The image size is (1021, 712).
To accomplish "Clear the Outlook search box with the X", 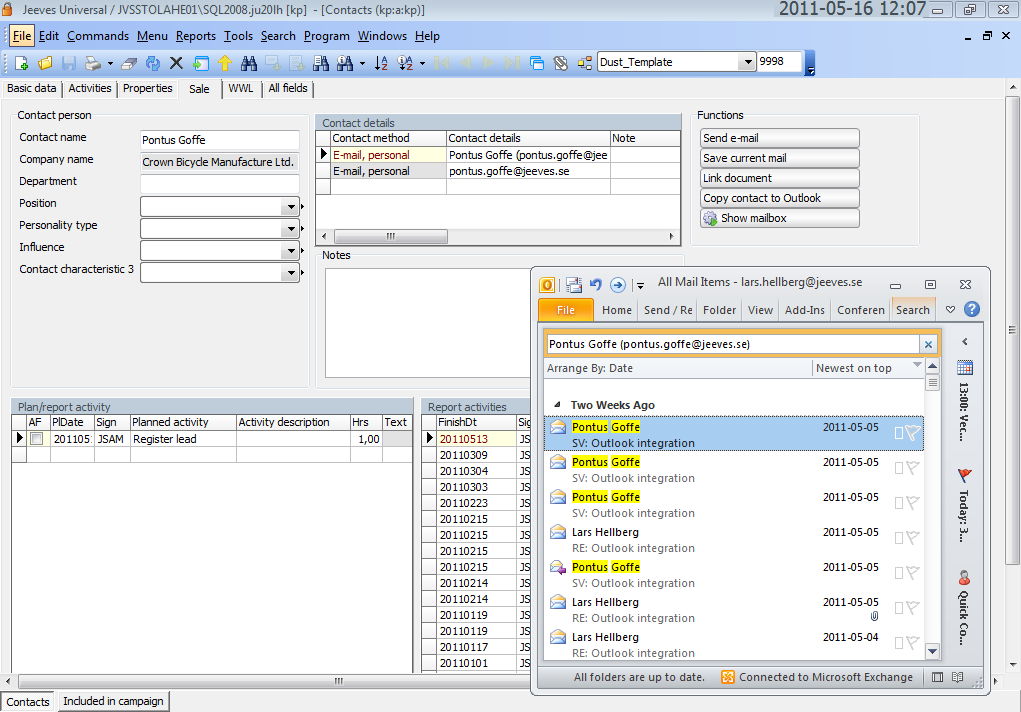I will (x=929, y=345).
